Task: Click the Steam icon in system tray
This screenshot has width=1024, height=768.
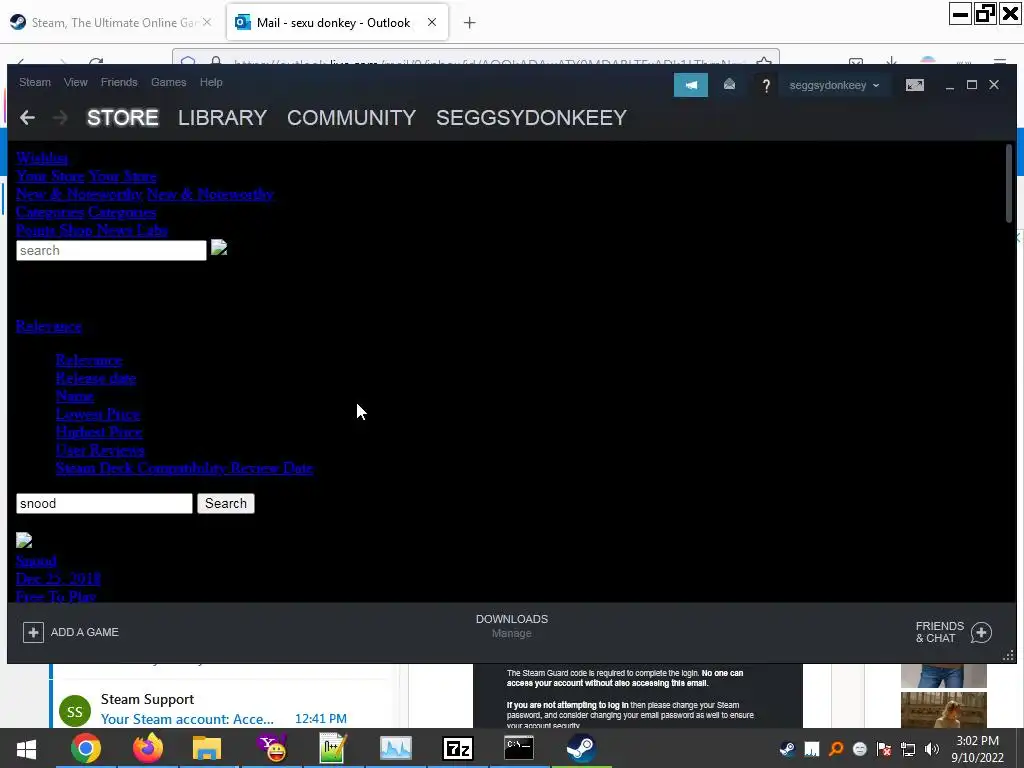Action: pos(788,749)
